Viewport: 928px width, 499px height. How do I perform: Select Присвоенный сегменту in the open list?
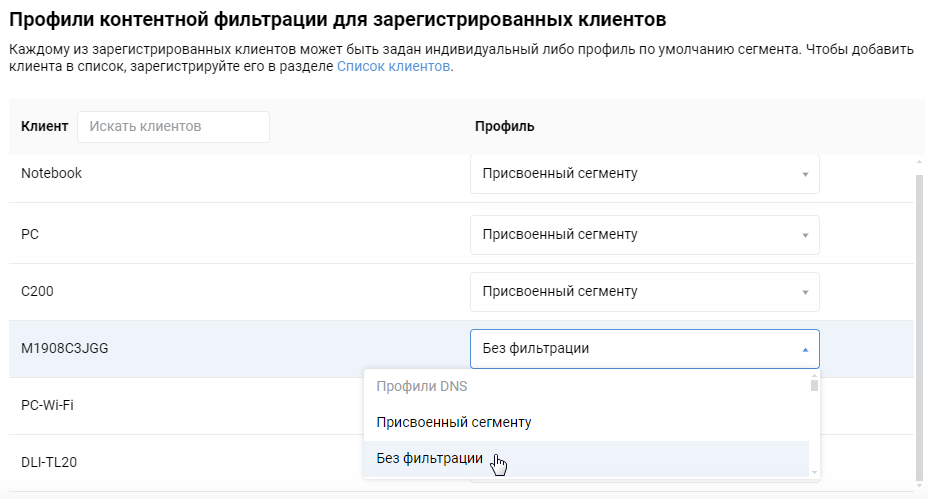[x=453, y=422]
